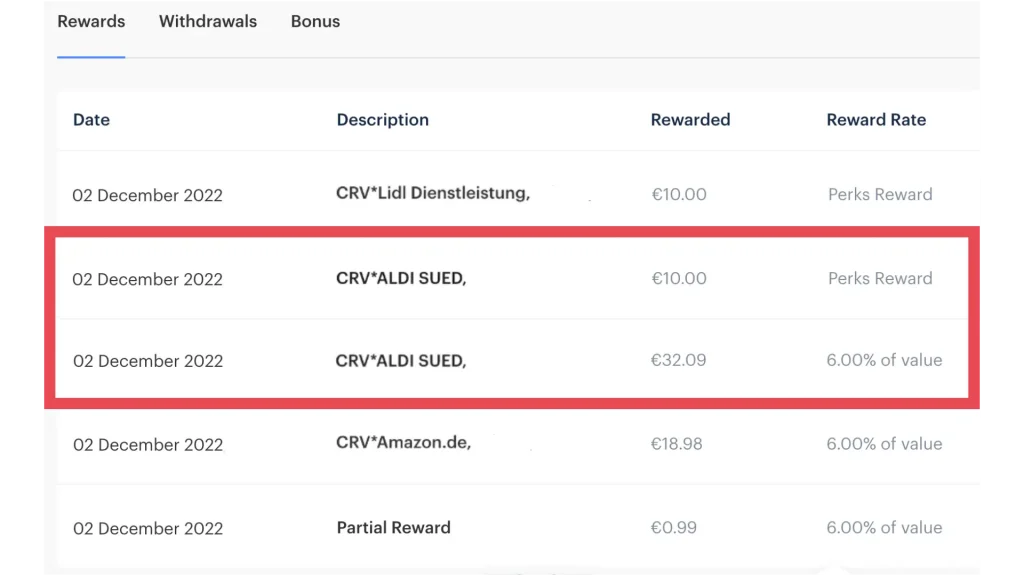Click the Description column header

(x=382, y=120)
